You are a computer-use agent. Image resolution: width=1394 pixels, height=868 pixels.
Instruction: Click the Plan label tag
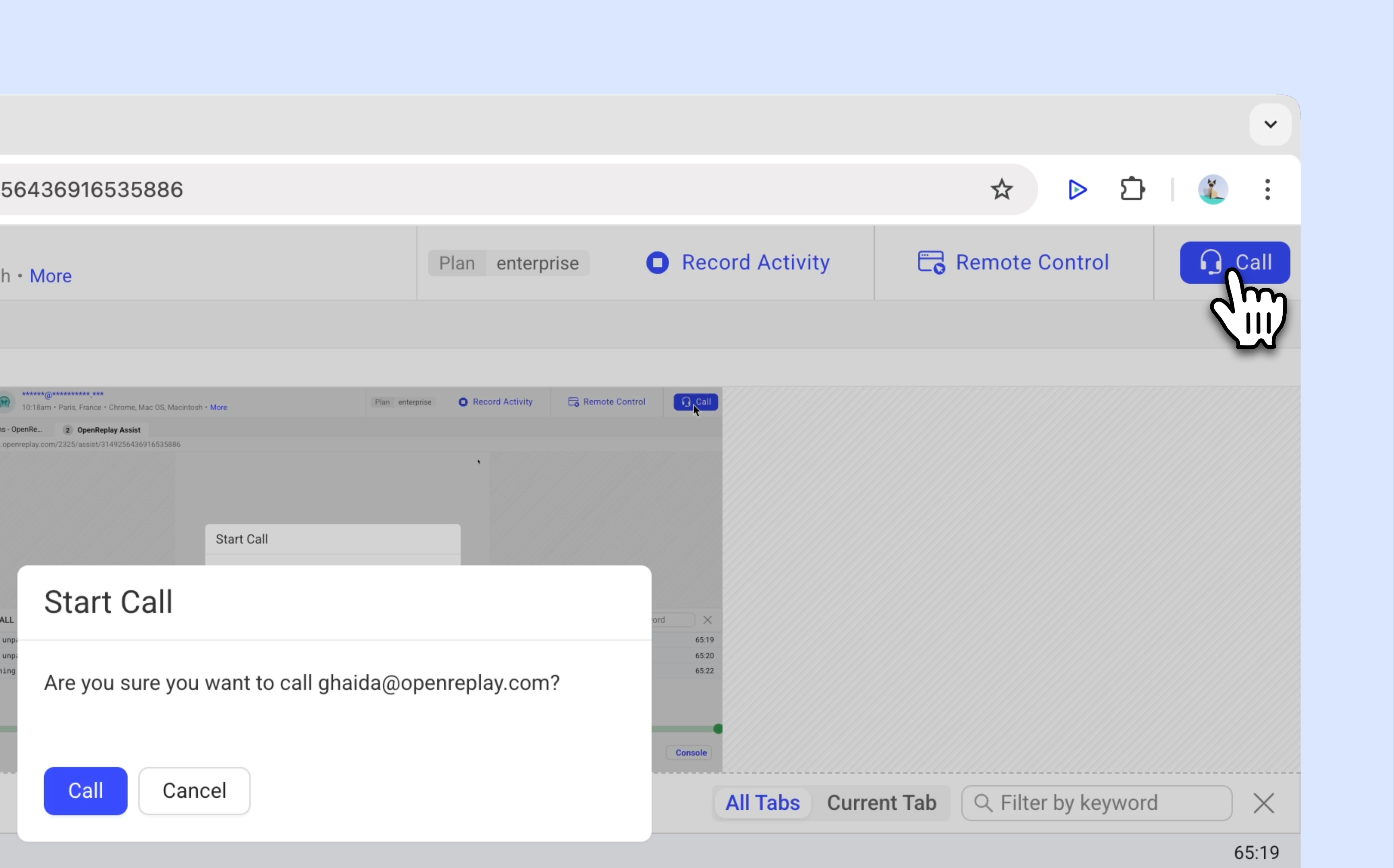tap(457, 263)
